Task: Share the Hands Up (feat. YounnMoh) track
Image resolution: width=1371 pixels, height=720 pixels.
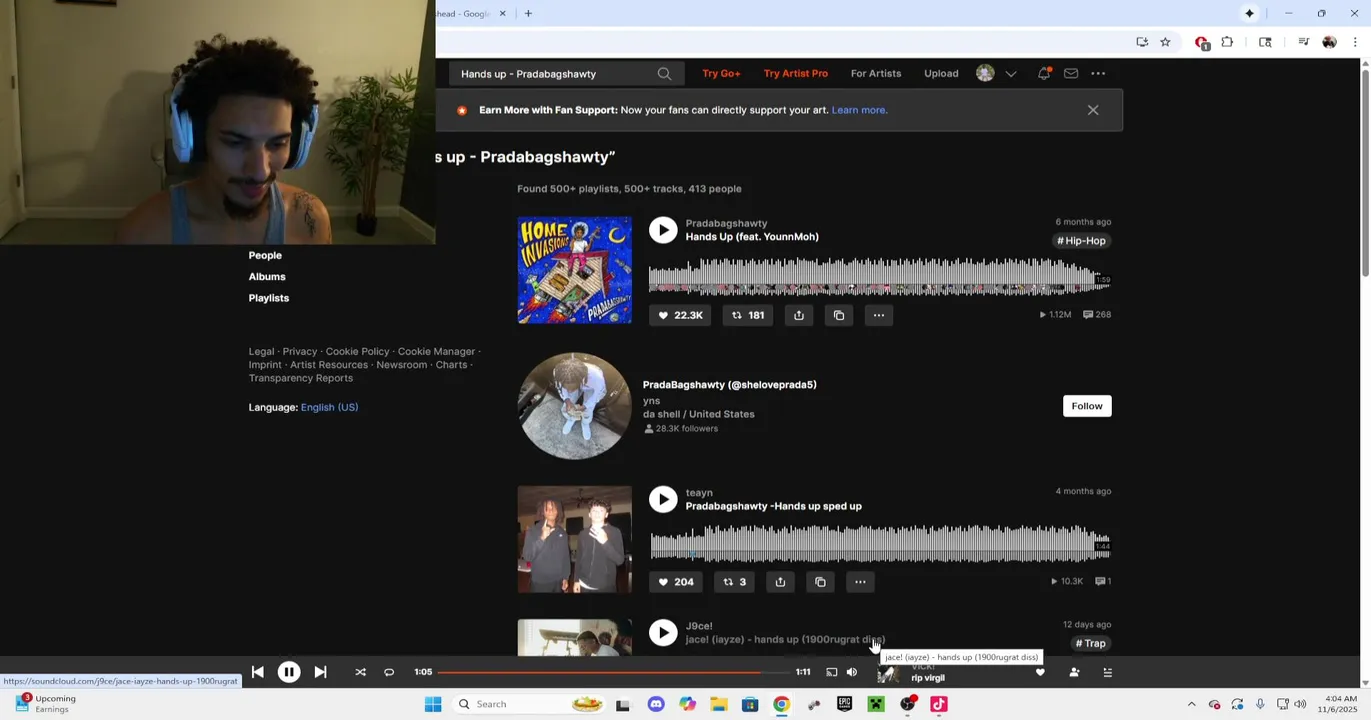Action: pyautogui.click(x=799, y=315)
